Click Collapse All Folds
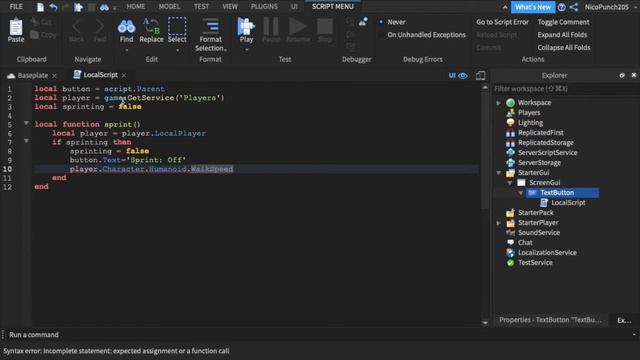 tap(564, 47)
